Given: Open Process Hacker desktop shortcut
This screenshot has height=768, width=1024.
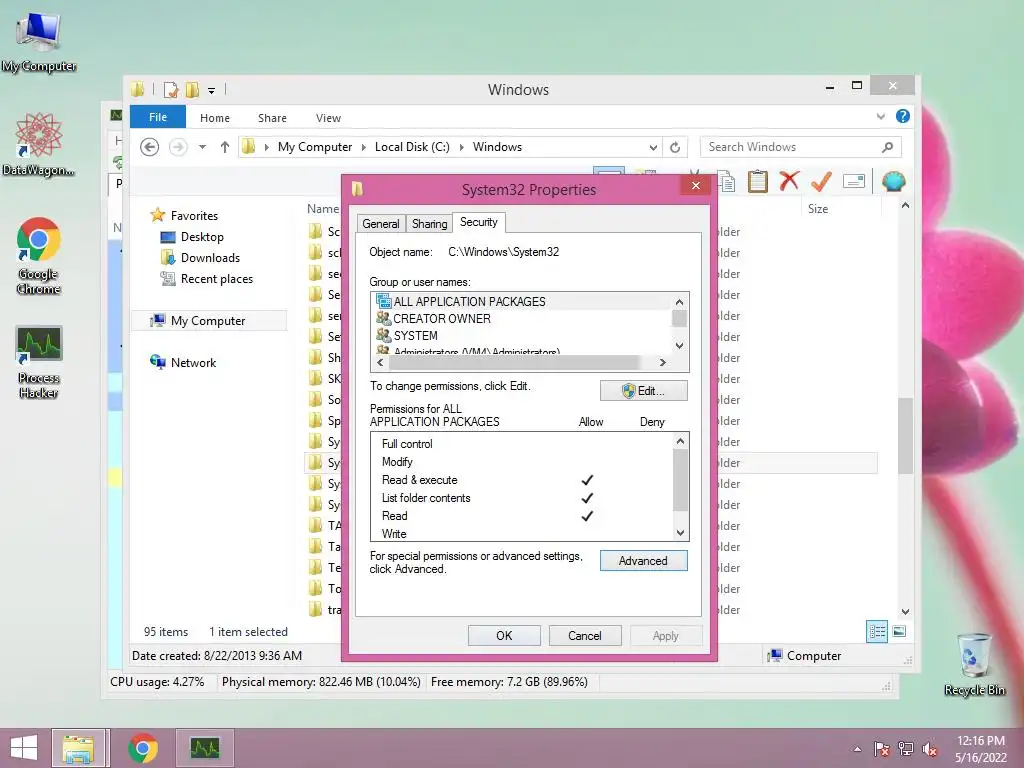Looking at the screenshot, I should point(39,362).
